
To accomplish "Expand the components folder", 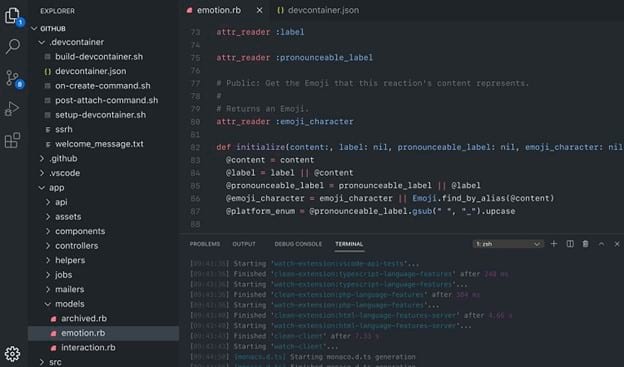I will tap(48, 231).
